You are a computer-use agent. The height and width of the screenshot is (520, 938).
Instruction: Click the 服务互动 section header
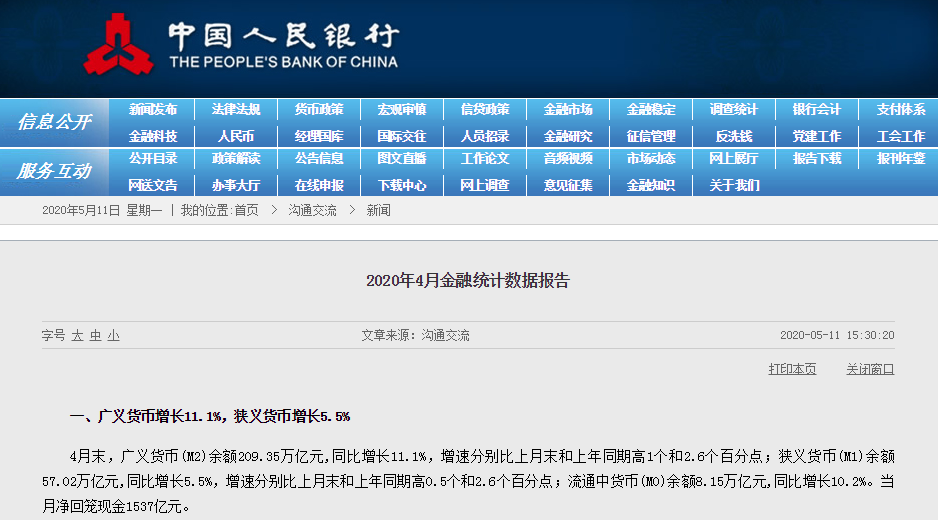pyautogui.click(x=54, y=171)
